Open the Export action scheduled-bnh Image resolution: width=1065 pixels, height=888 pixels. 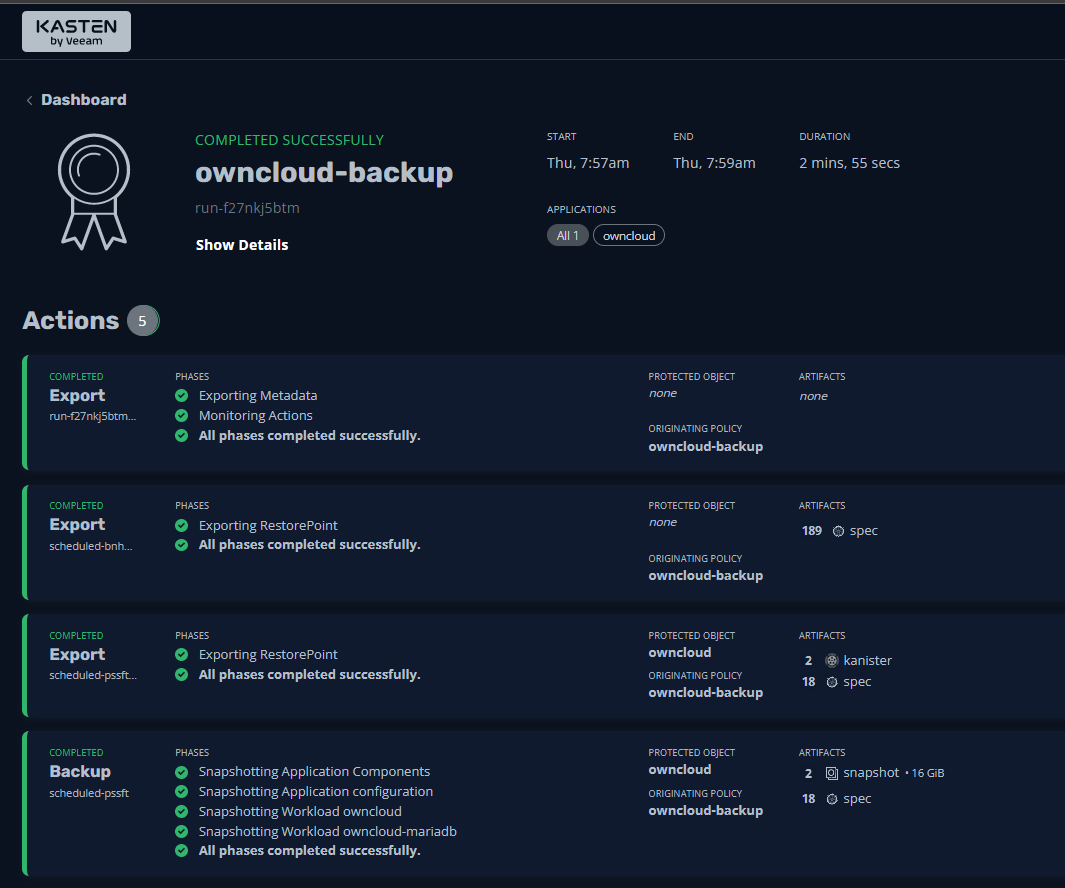78,525
